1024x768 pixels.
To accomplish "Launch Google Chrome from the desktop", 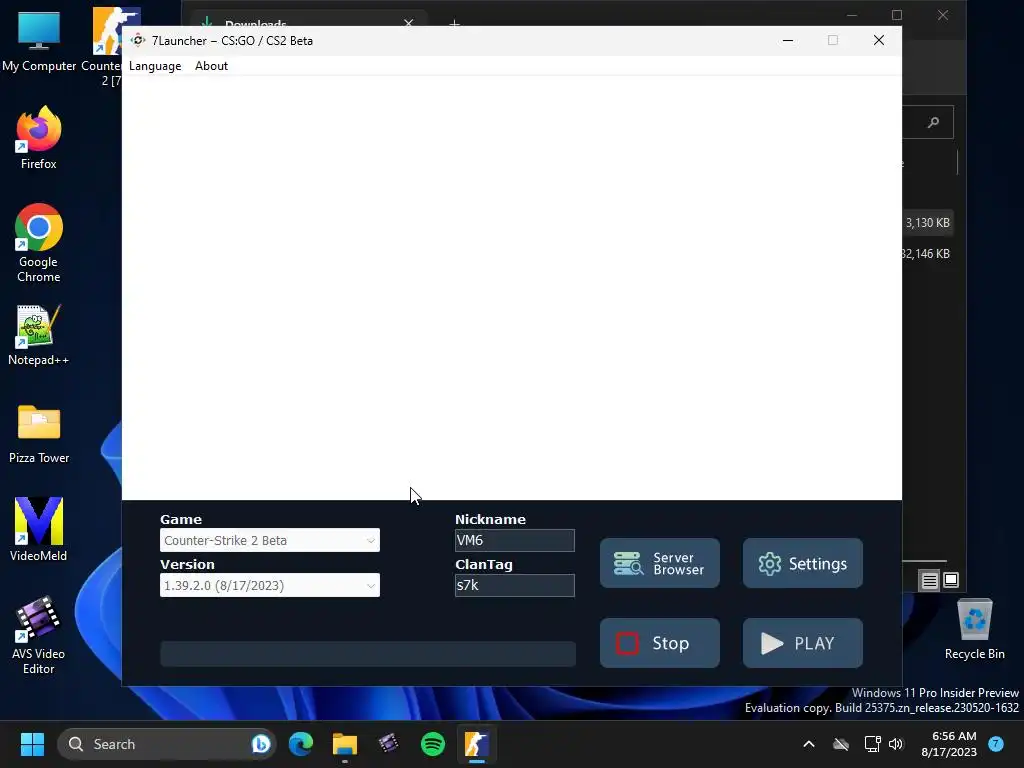I will pos(39,243).
